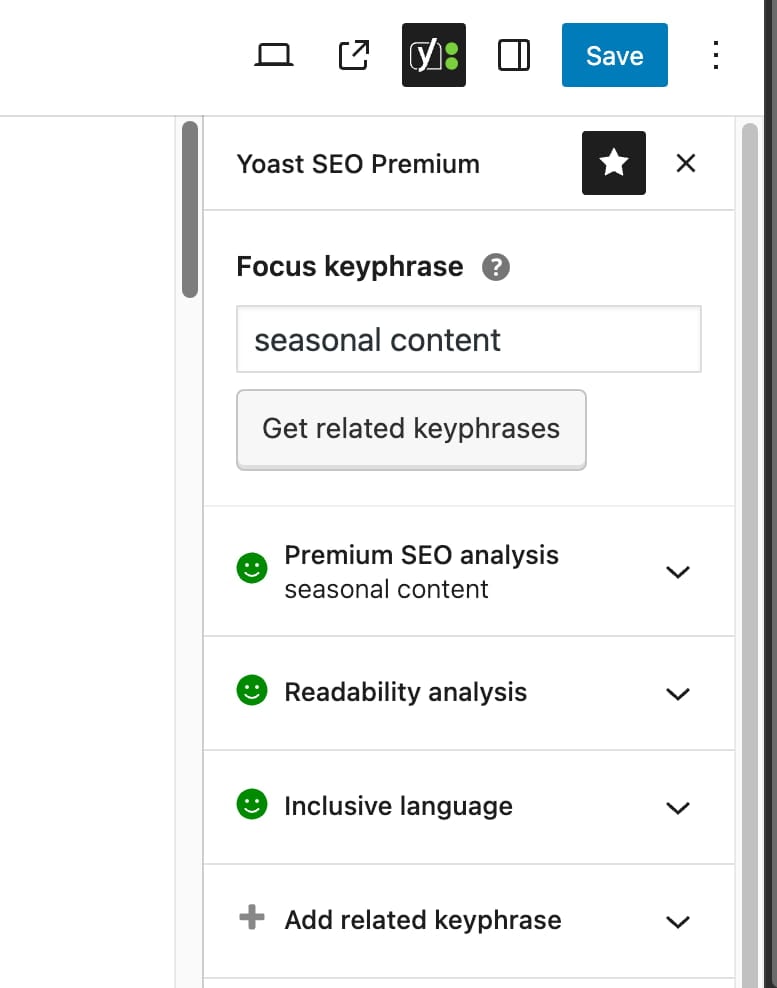This screenshot has height=988, width=777.
Task: Click the editor's vertical scrollbar thumb
Action: coord(190,210)
